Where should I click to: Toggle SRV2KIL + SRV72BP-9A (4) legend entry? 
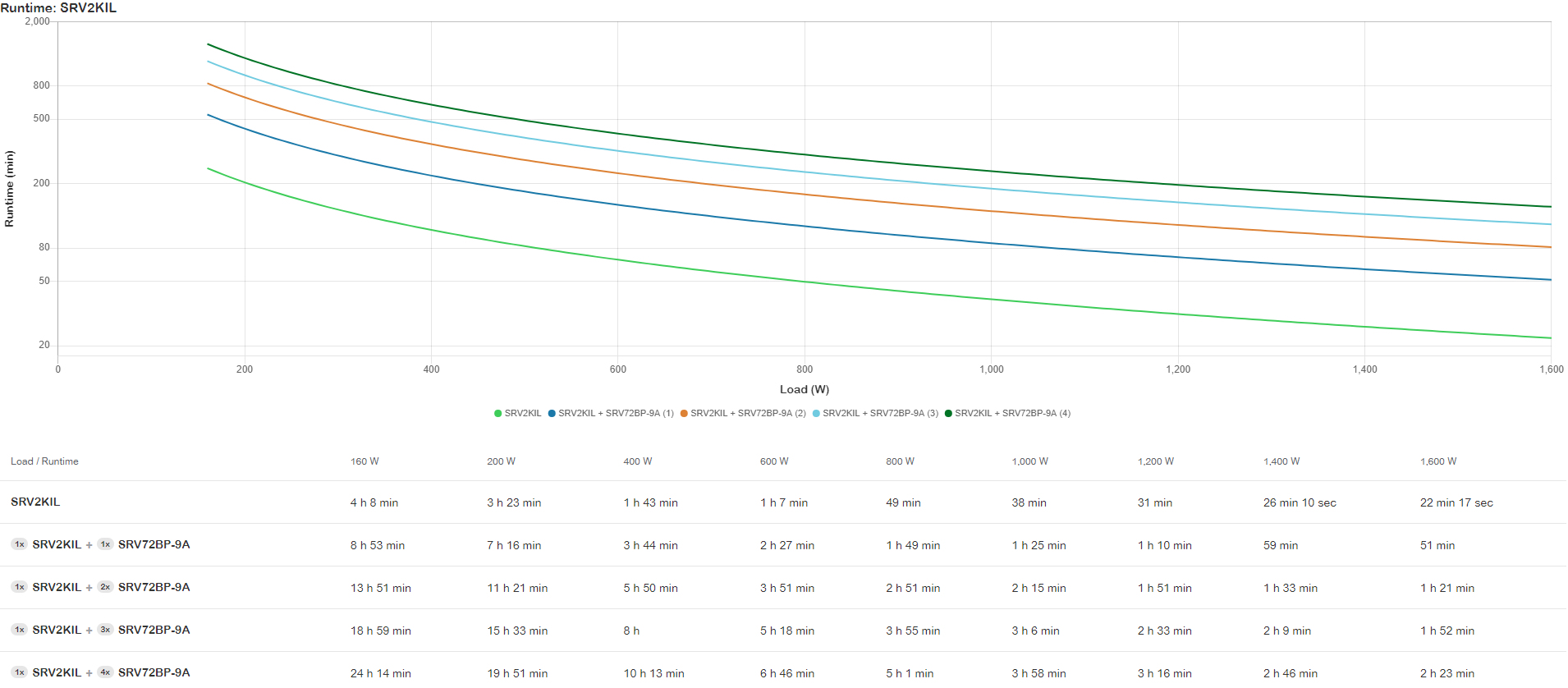click(1007, 413)
